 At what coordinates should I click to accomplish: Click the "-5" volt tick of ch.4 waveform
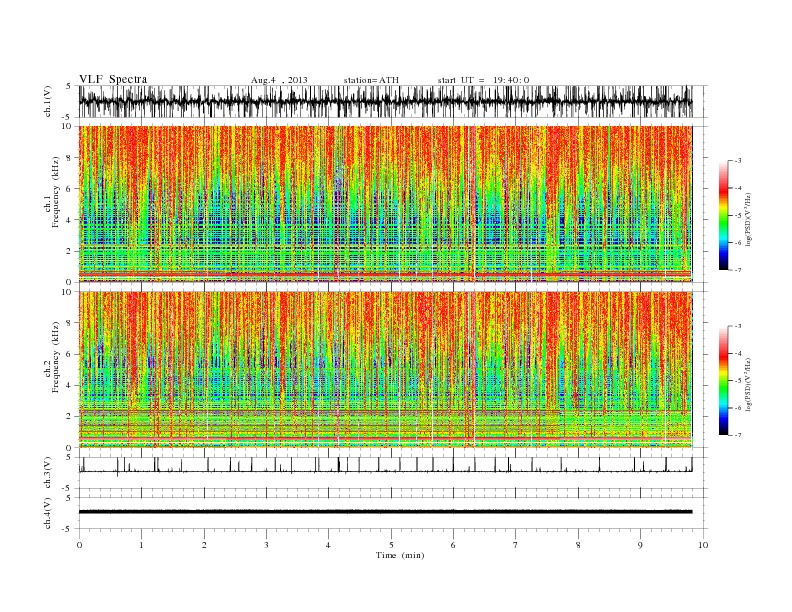67,529
